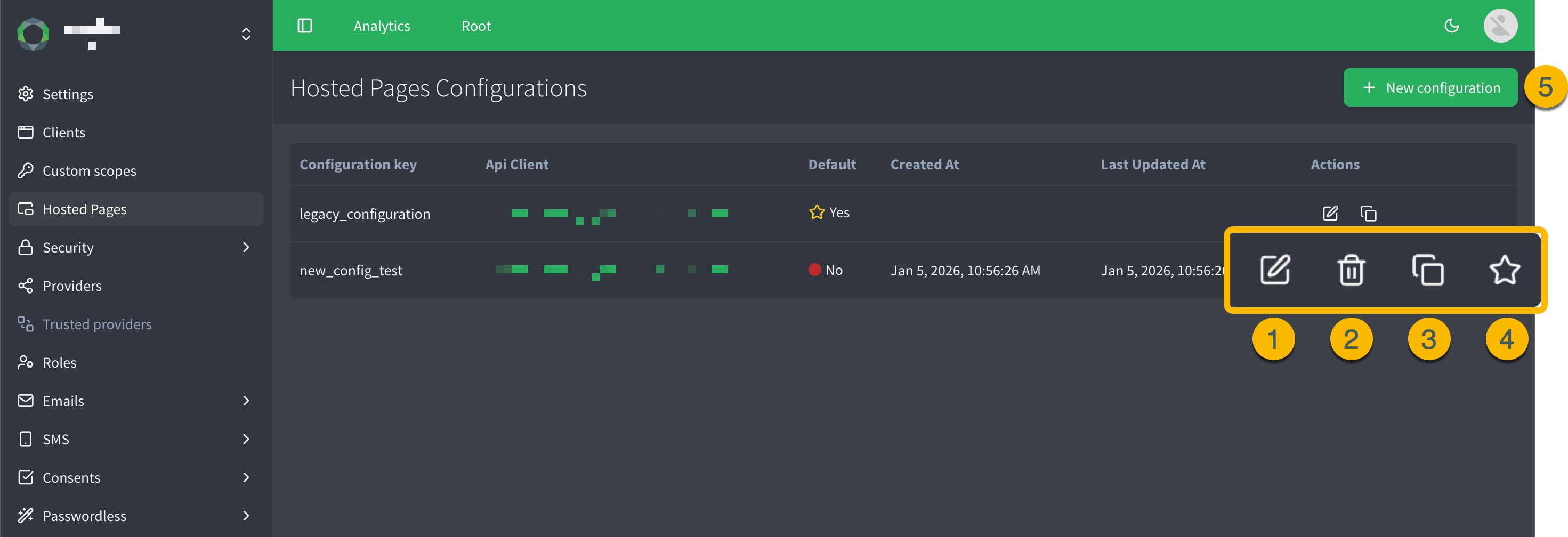Open the organization switcher at sidebar top
1568x537 pixels.
click(246, 34)
